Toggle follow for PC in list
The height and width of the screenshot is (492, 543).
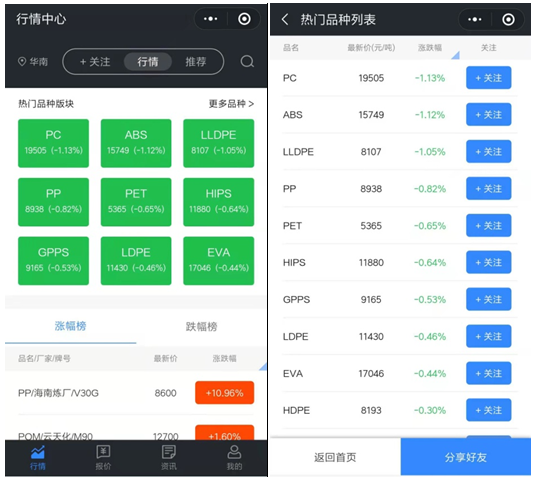pyautogui.click(x=488, y=78)
